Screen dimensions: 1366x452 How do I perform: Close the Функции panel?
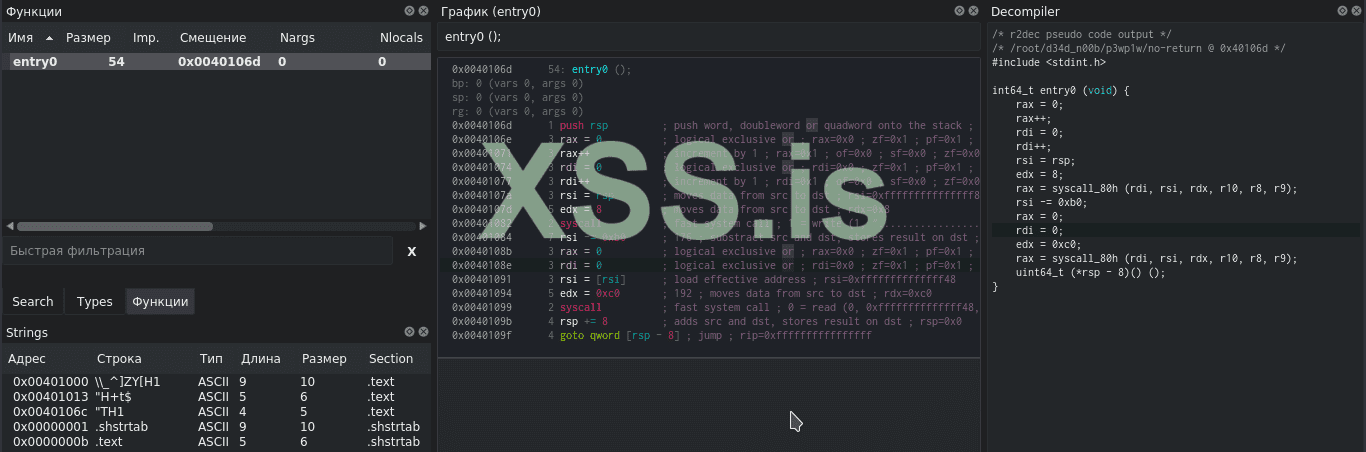(424, 11)
